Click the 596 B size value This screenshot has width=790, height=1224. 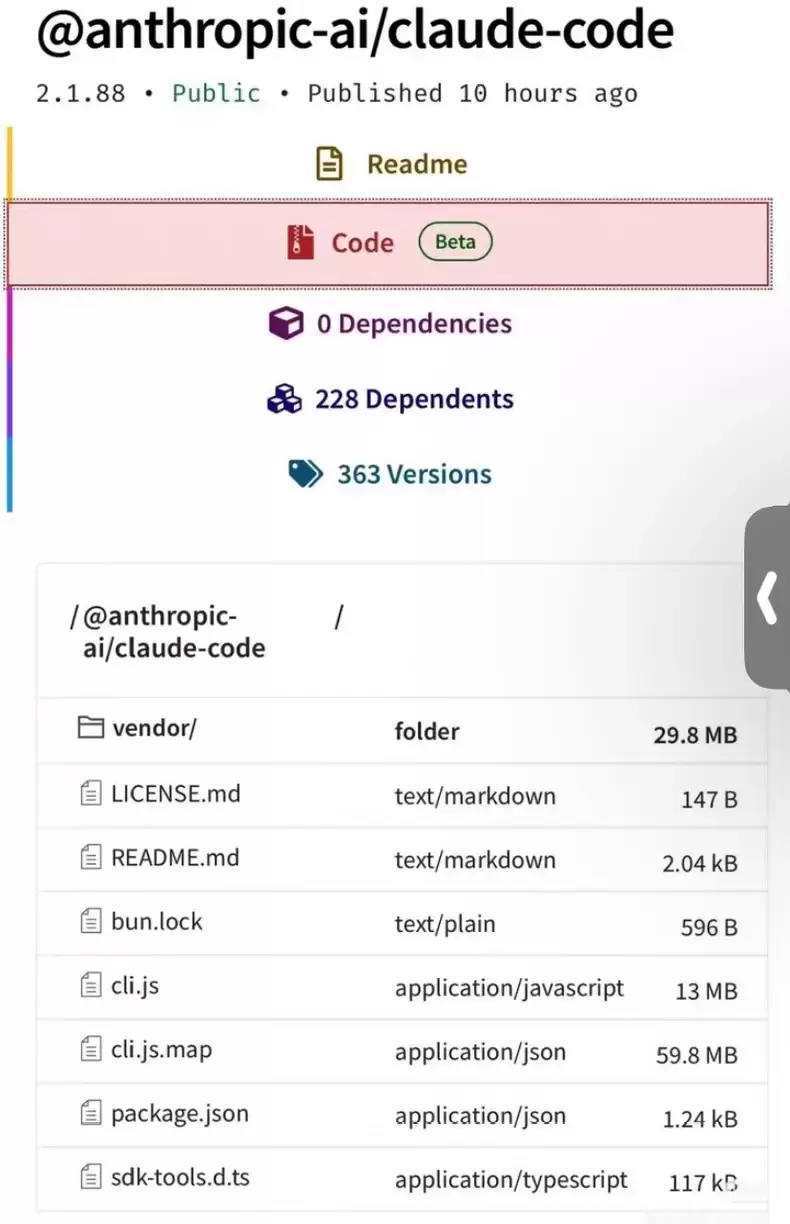click(x=709, y=928)
